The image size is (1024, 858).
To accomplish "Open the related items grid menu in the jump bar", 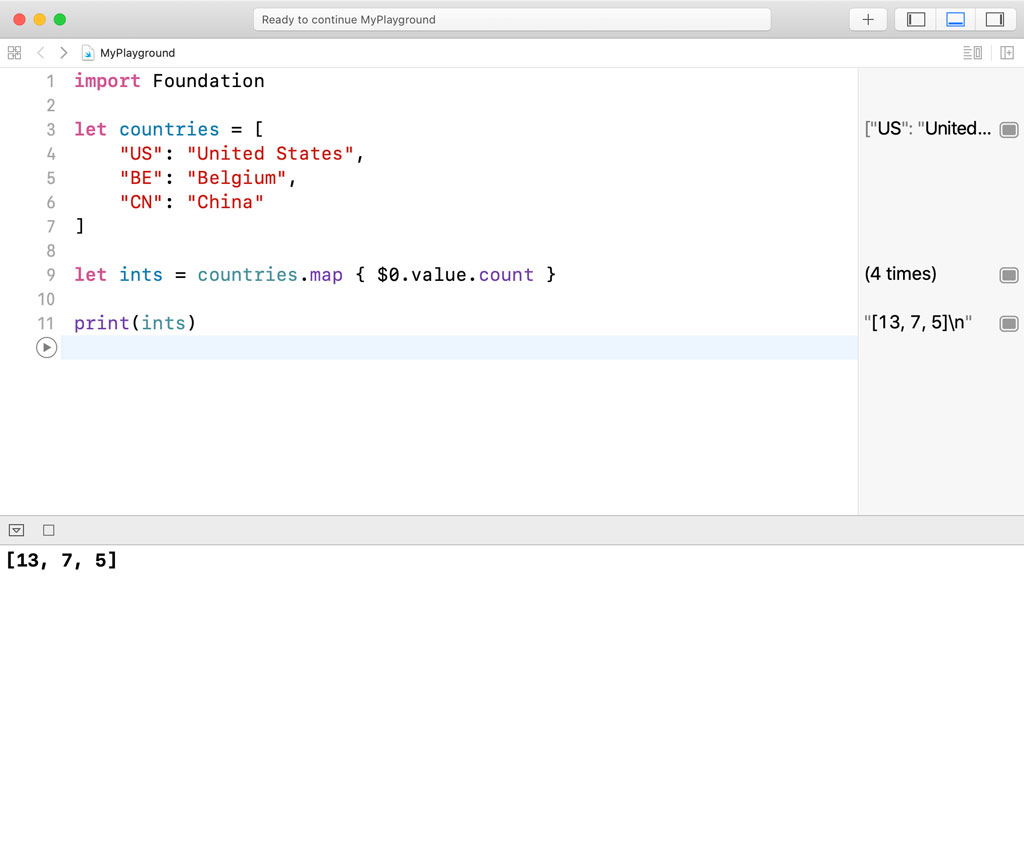I will [x=14, y=52].
